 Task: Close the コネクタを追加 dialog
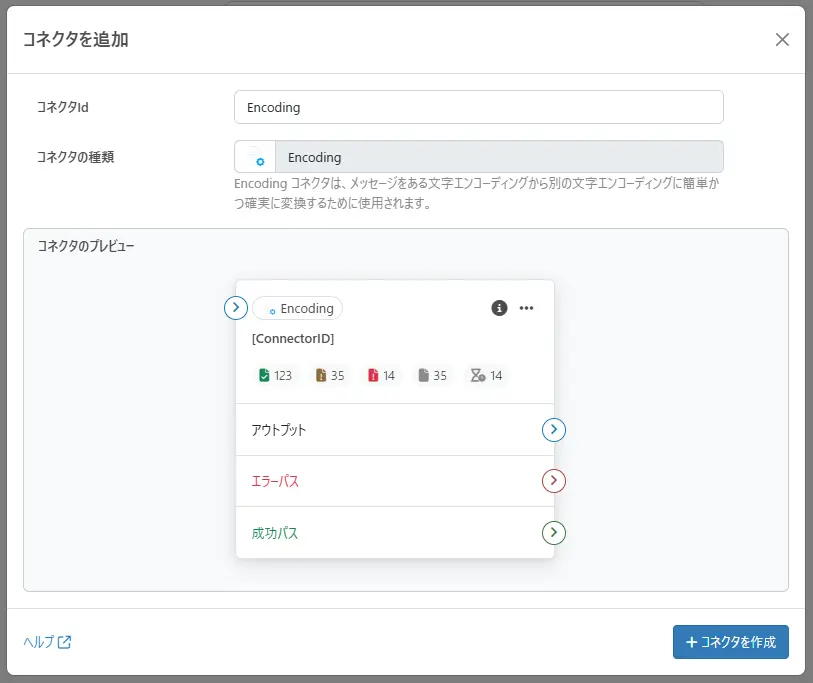(783, 40)
